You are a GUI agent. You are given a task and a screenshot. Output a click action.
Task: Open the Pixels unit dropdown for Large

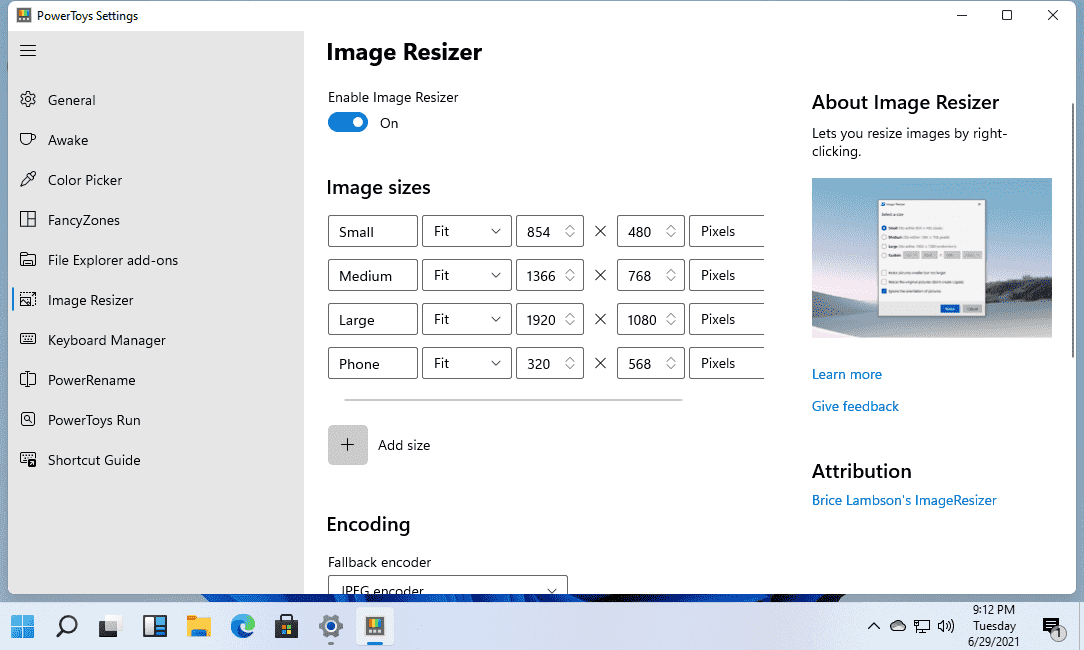(727, 319)
